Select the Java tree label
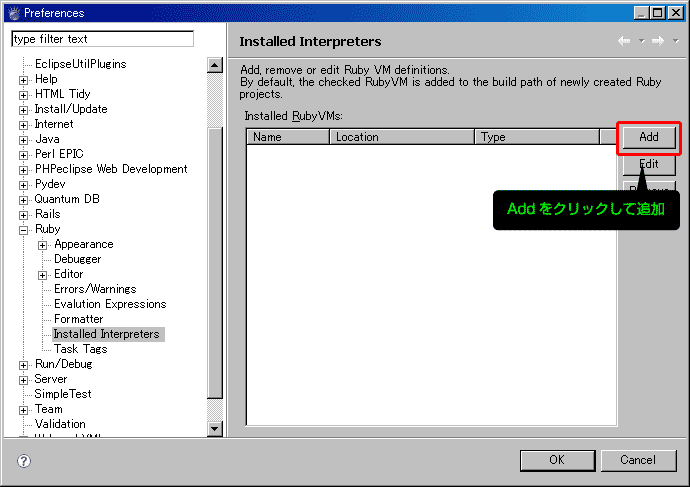Image resolution: width=690 pixels, height=487 pixels. click(x=47, y=139)
